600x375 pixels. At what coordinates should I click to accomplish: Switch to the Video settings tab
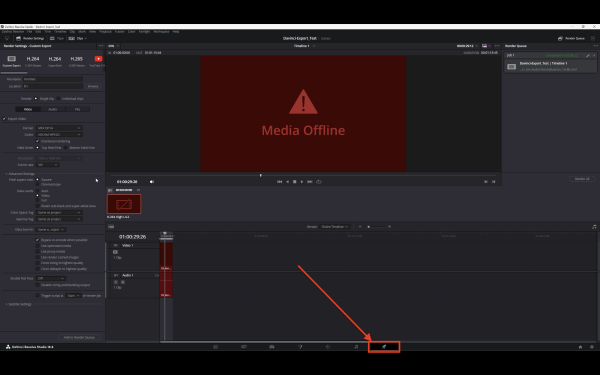click(x=28, y=109)
